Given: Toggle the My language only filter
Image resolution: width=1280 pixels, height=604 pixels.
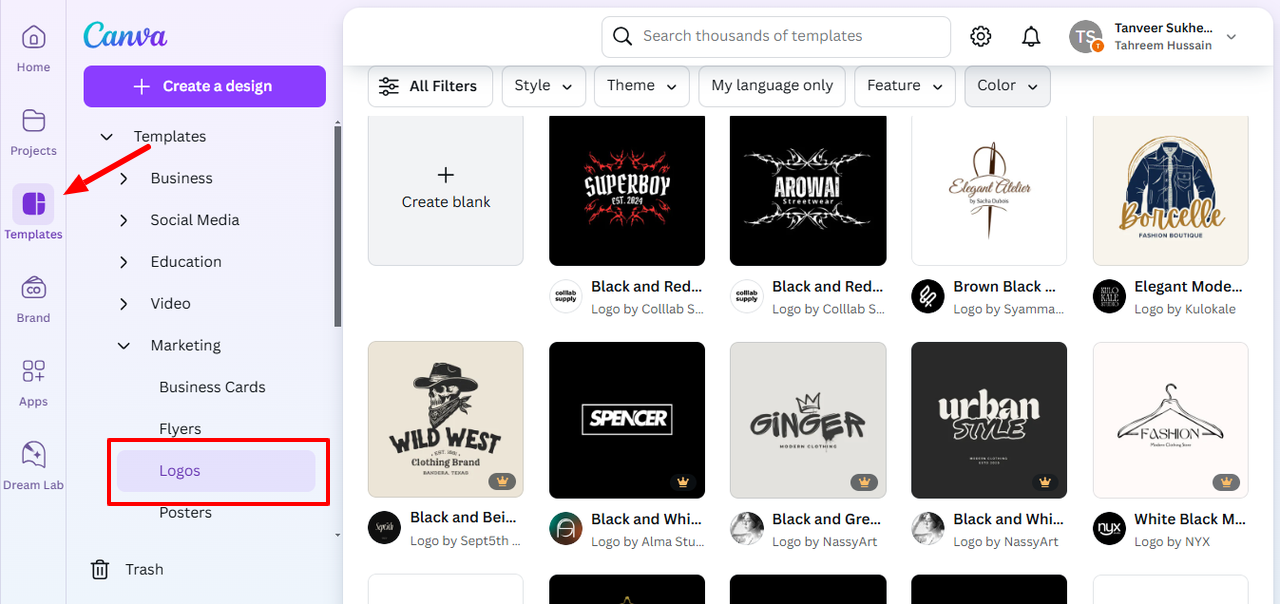Looking at the screenshot, I should pos(772,86).
